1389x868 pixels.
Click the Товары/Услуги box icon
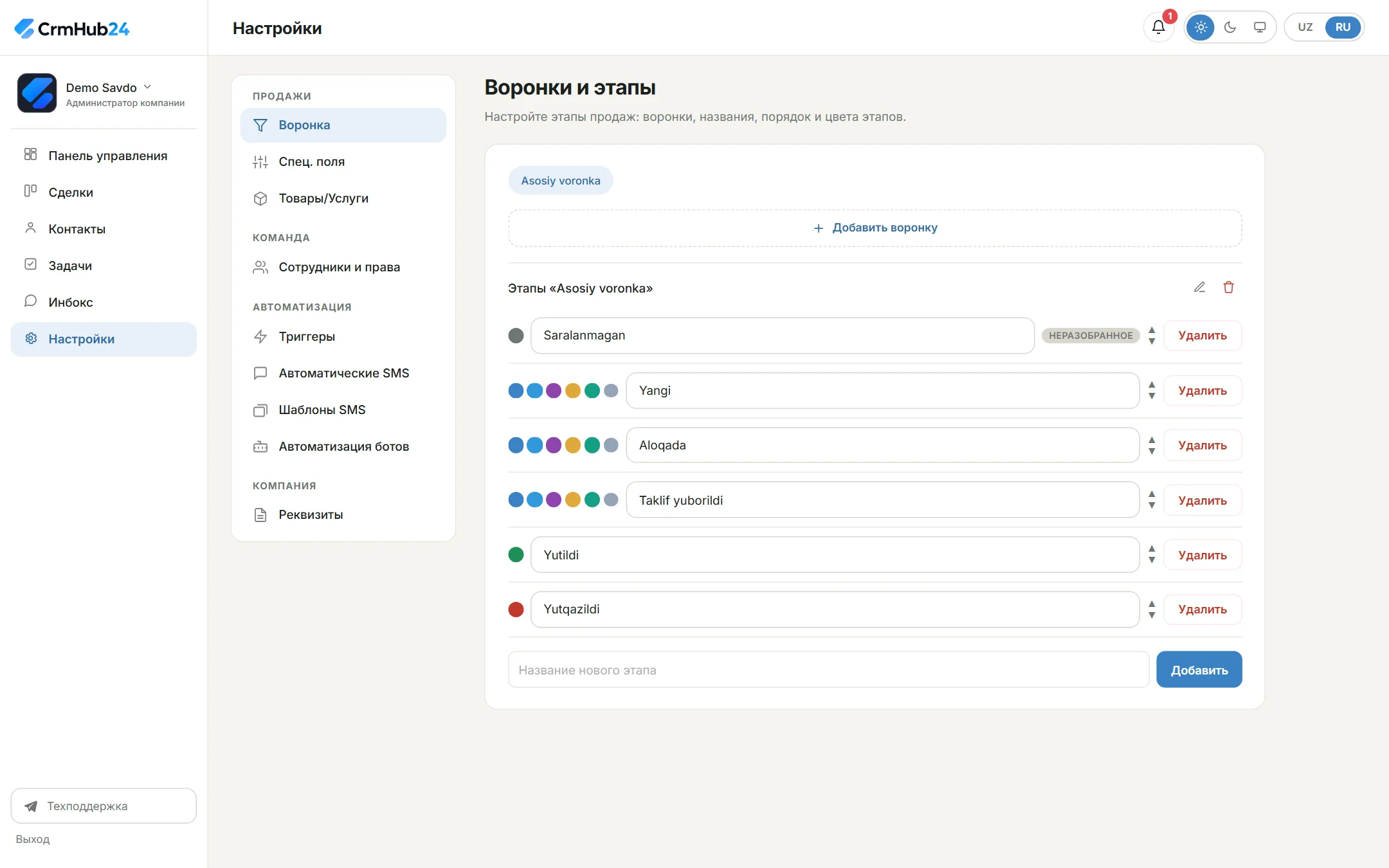[x=260, y=198]
